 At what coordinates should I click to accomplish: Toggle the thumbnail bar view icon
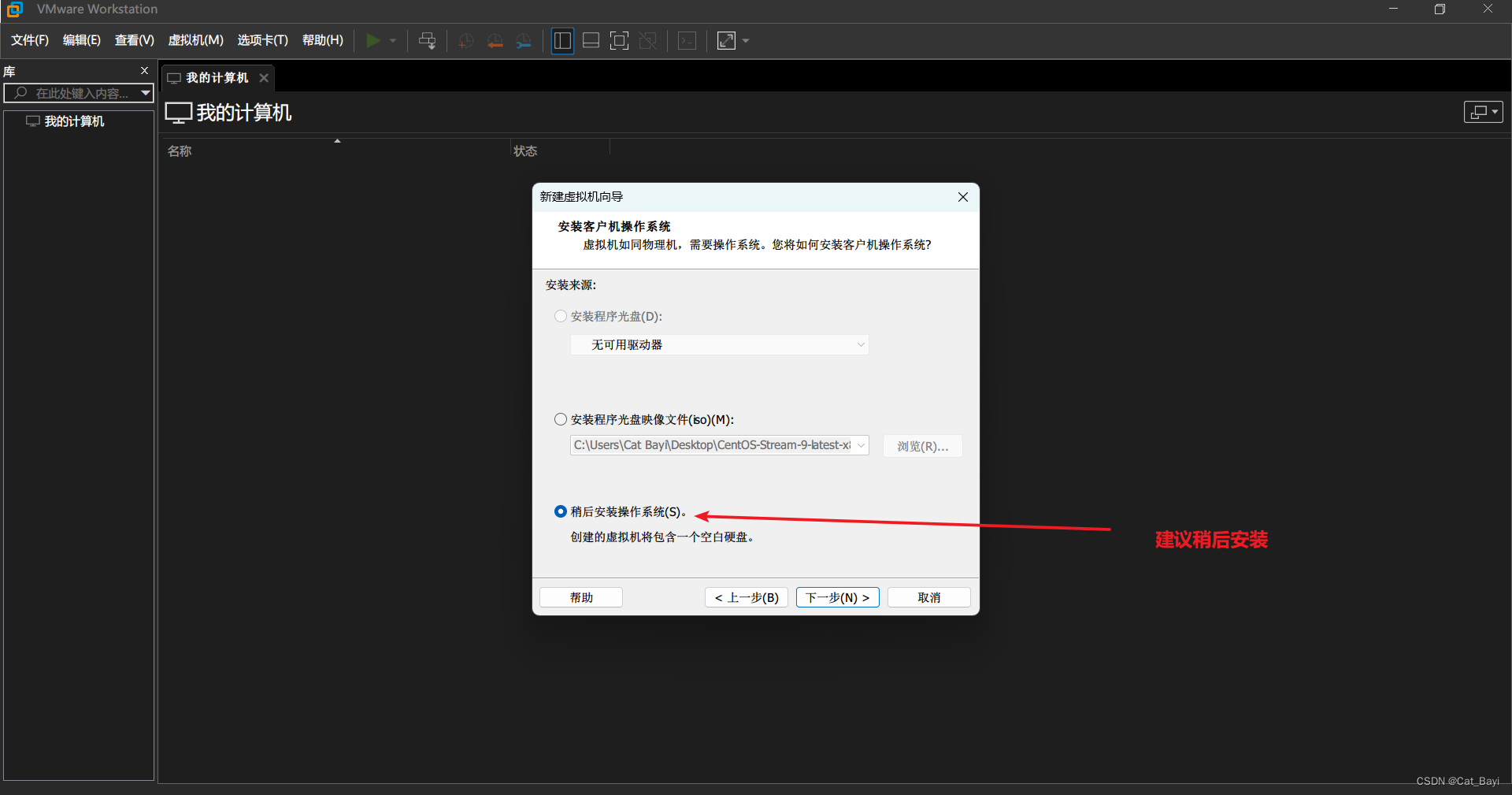coord(591,40)
